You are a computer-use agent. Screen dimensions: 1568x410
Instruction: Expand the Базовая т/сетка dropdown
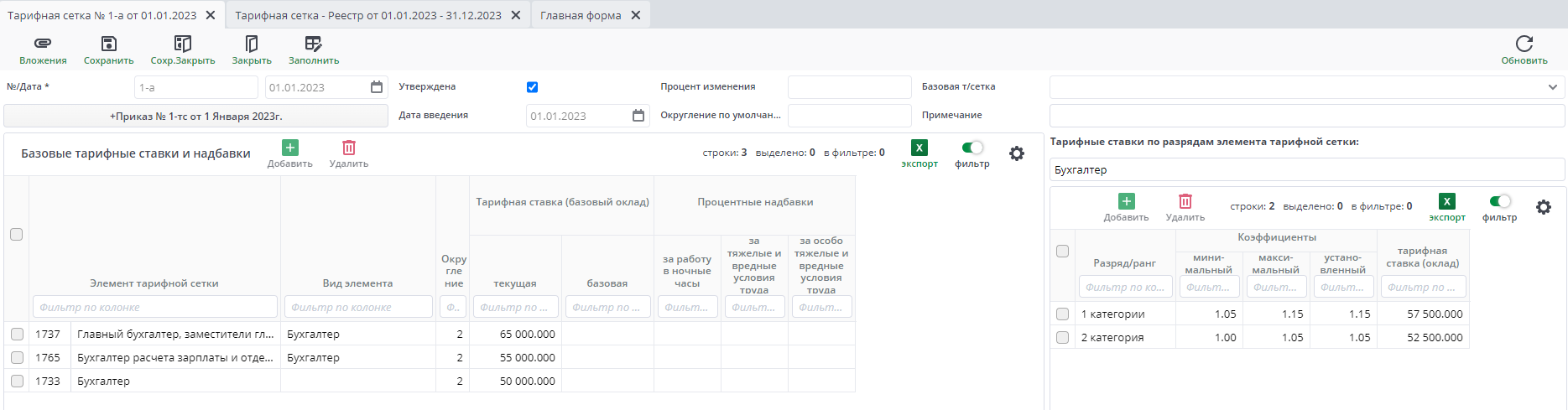(x=1552, y=87)
